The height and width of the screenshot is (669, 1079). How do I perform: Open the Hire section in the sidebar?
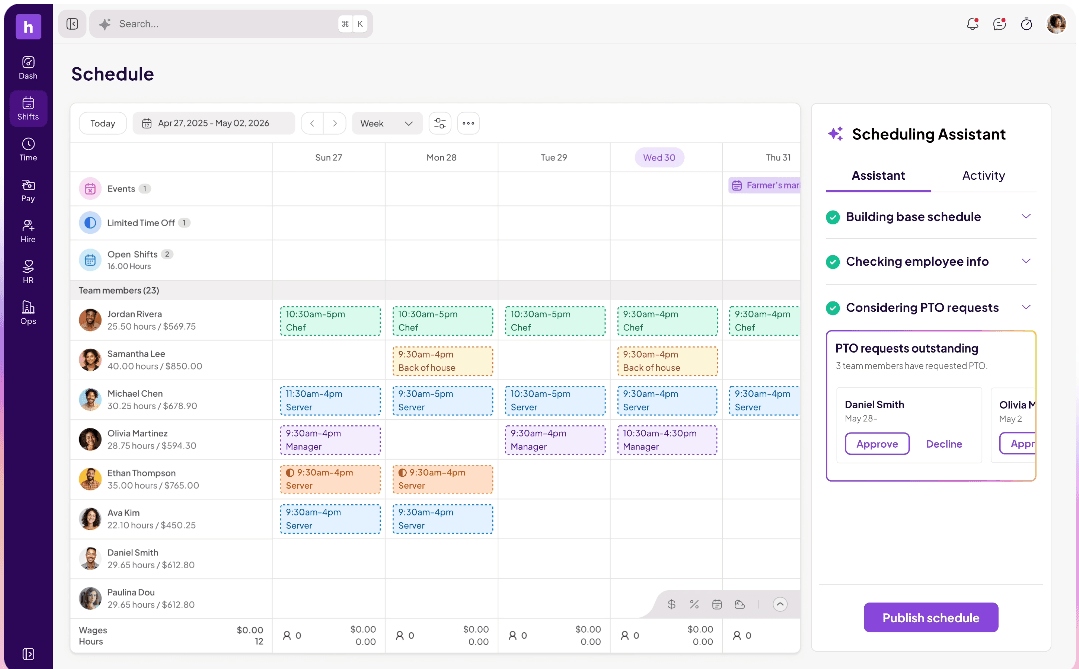click(28, 231)
